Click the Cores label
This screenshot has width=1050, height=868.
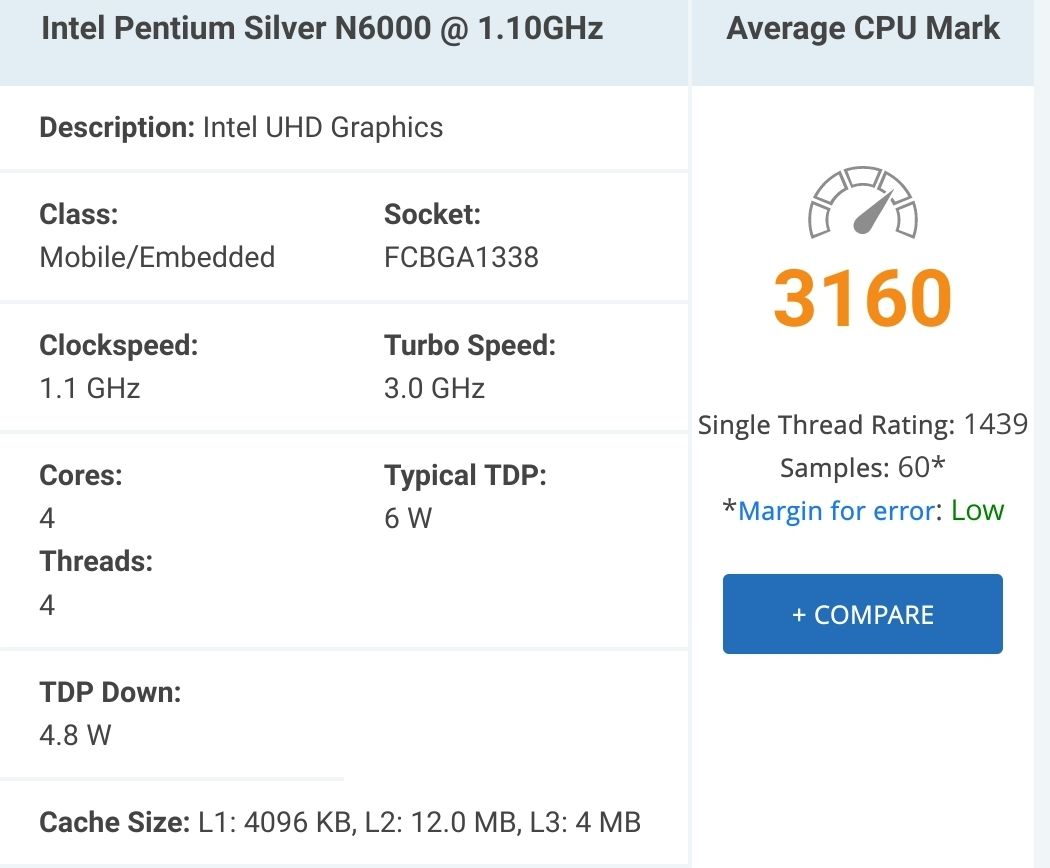point(80,475)
